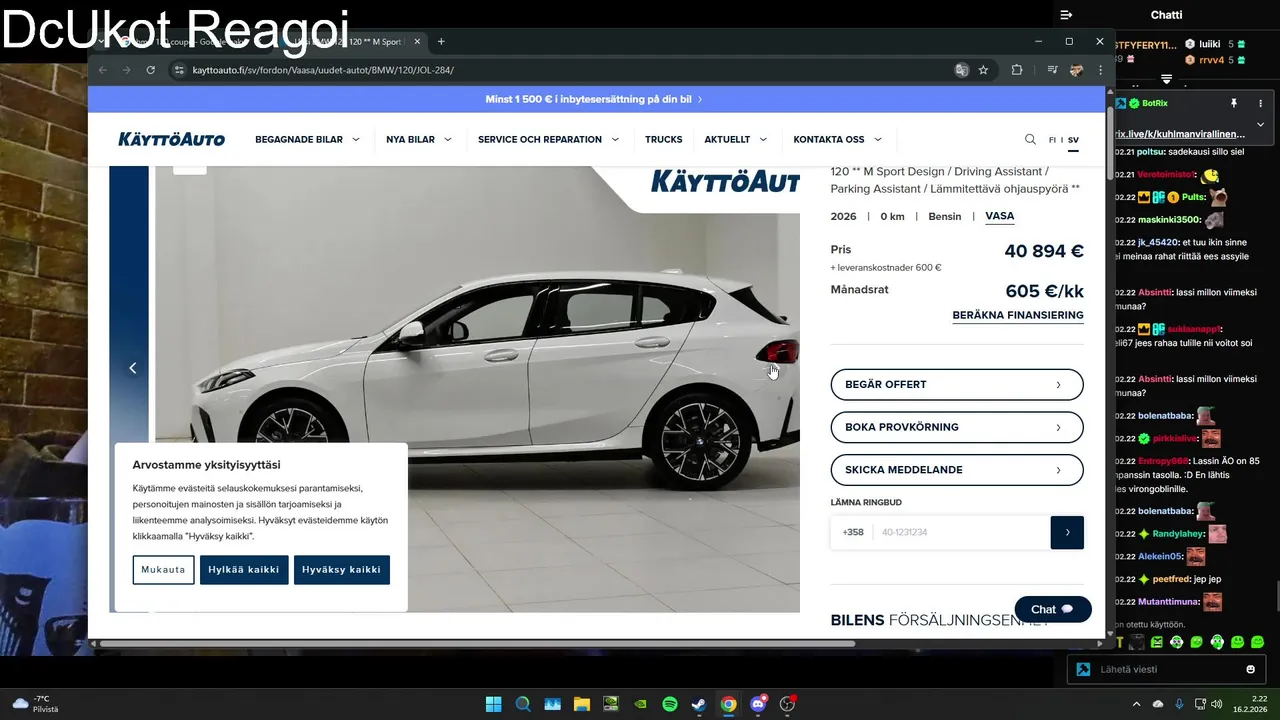Open Windows Search from the taskbar
The width and height of the screenshot is (1280, 720).
point(522,704)
